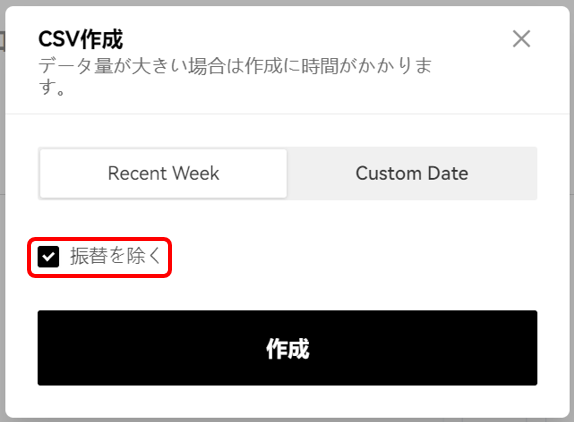Image resolution: width=574 pixels, height=422 pixels.
Task: Activate the gray Custom Date segment
Action: (x=412, y=173)
